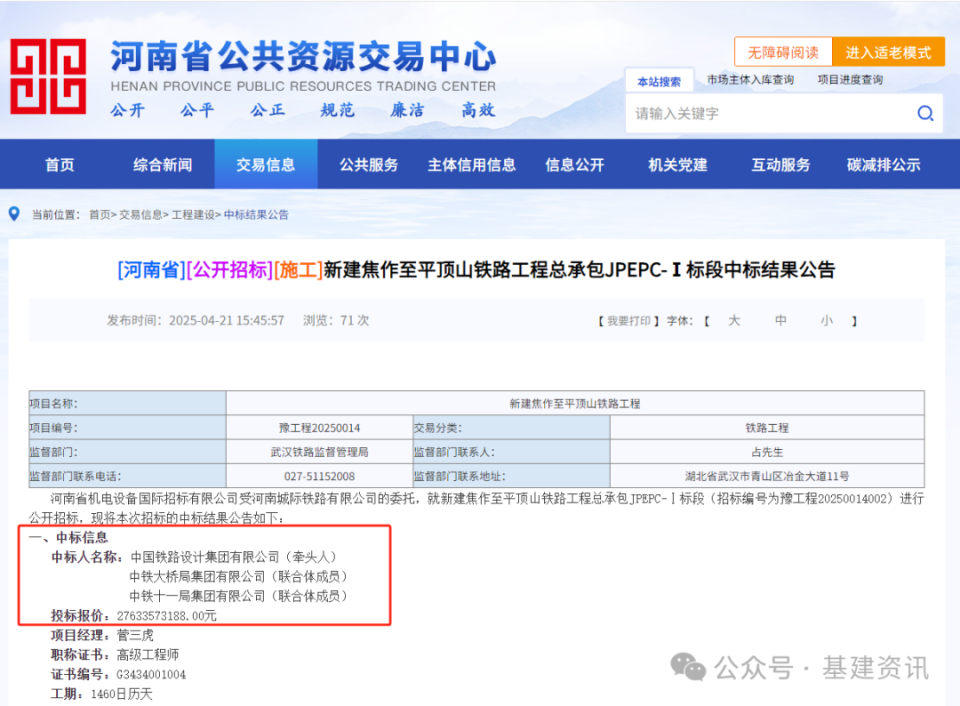Click construction period 1460日历天
This screenshot has width=960, height=706.
click(x=122, y=694)
